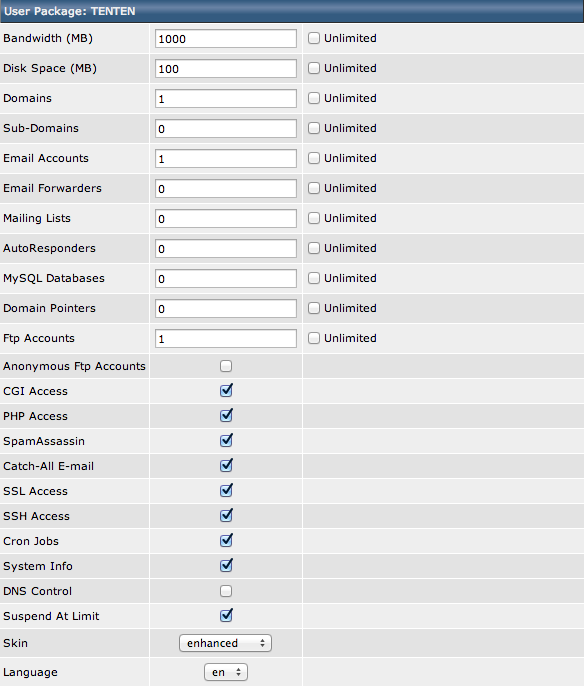Check Unlimited for Email Forwarders

click(x=314, y=188)
